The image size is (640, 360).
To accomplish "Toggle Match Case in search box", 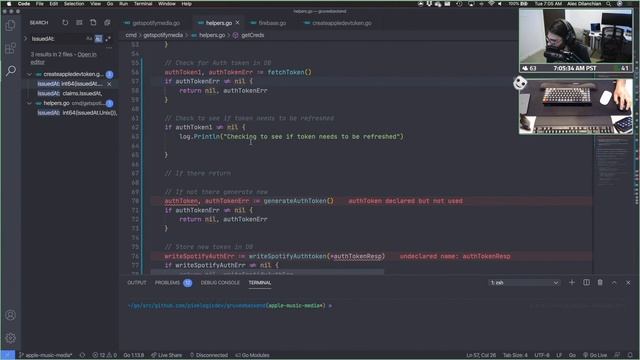I will coord(89,39).
